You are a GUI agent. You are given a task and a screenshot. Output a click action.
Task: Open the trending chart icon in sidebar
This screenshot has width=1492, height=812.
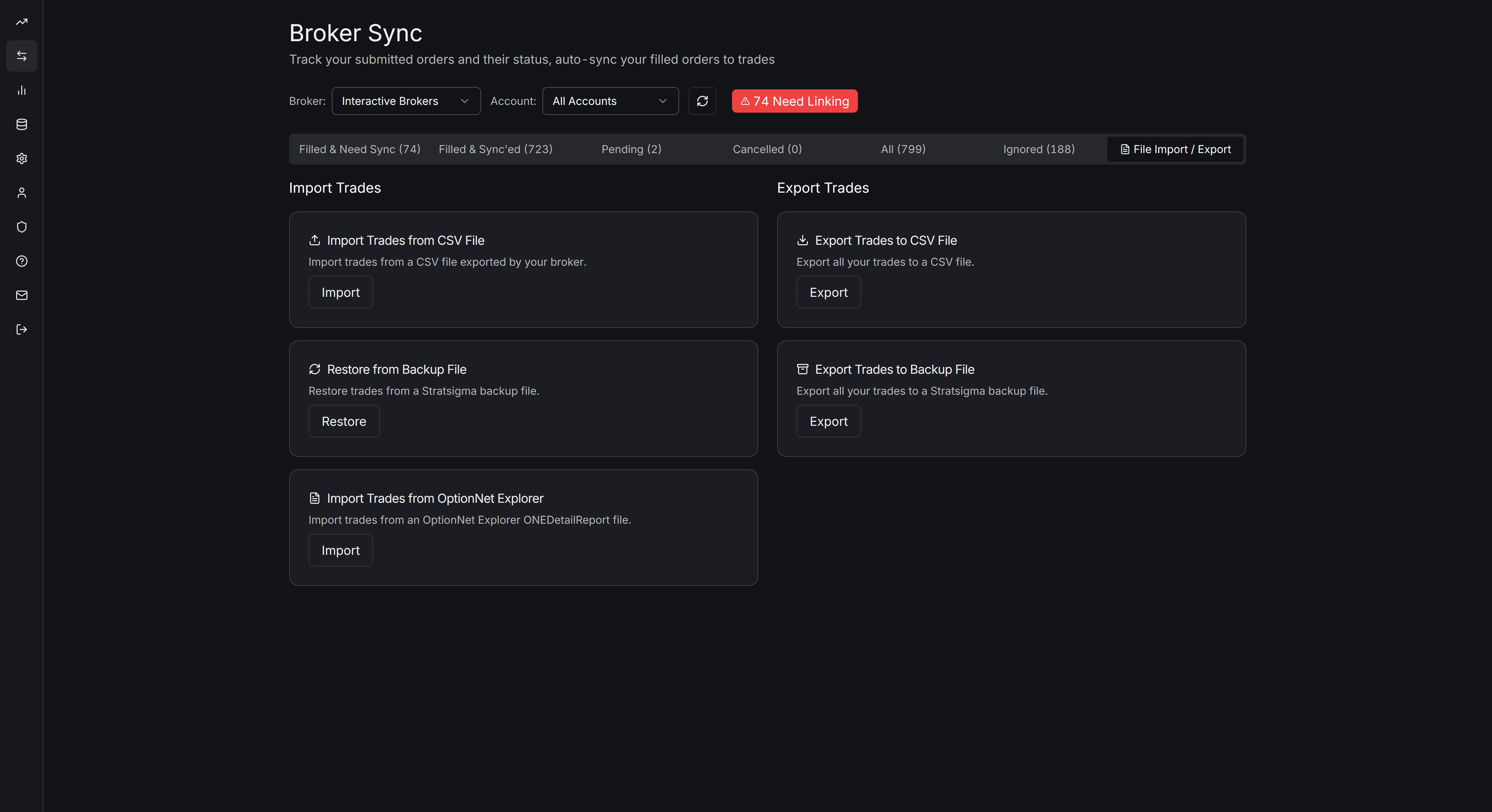(21, 22)
